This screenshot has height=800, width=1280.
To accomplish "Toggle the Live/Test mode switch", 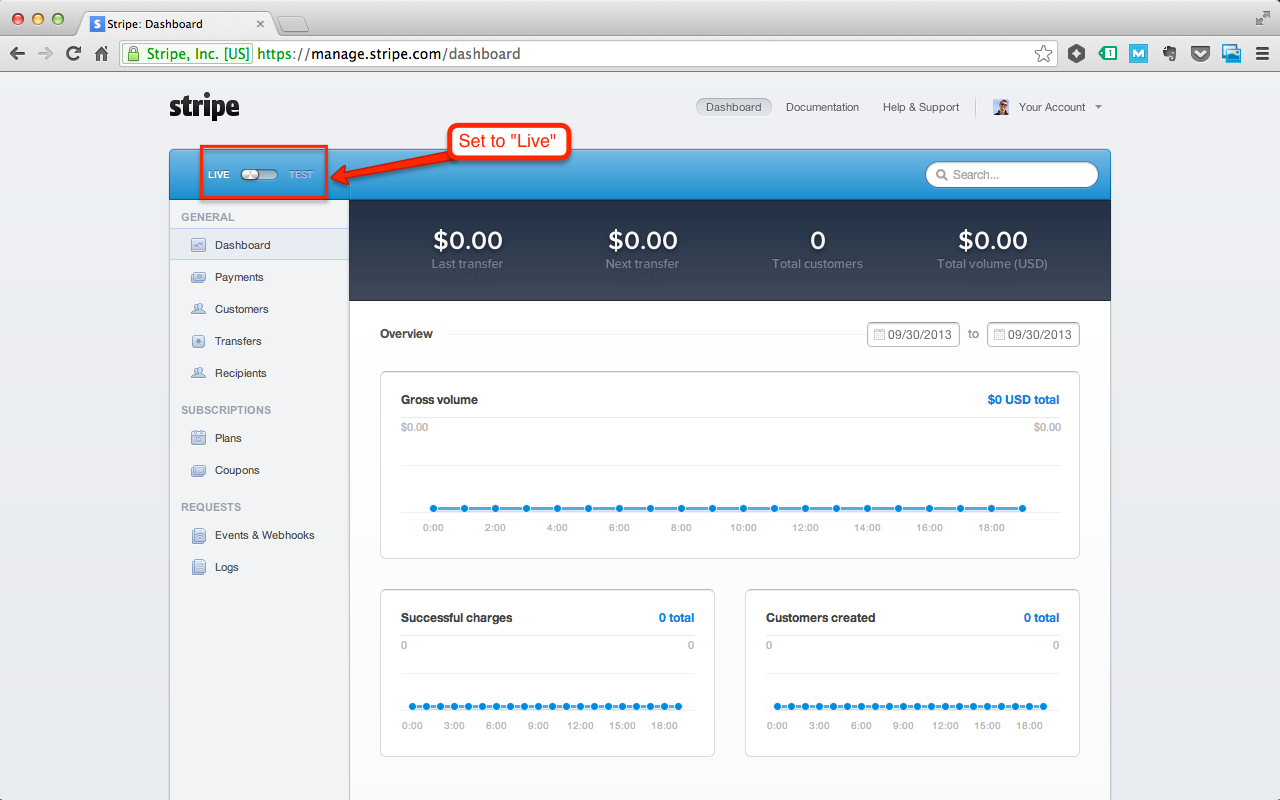I will pyautogui.click(x=259, y=175).
